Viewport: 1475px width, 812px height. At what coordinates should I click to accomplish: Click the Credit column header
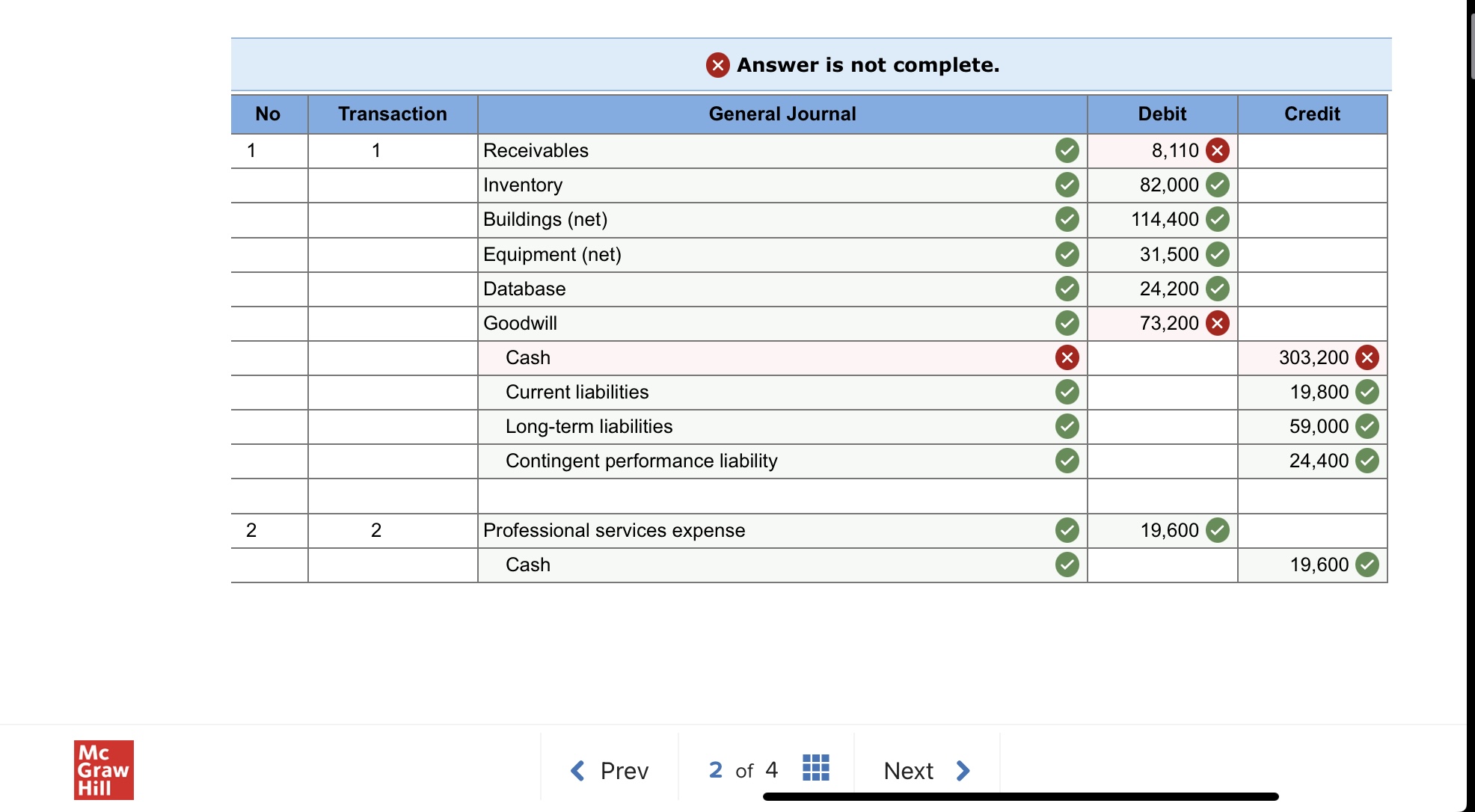pyautogui.click(x=1312, y=114)
